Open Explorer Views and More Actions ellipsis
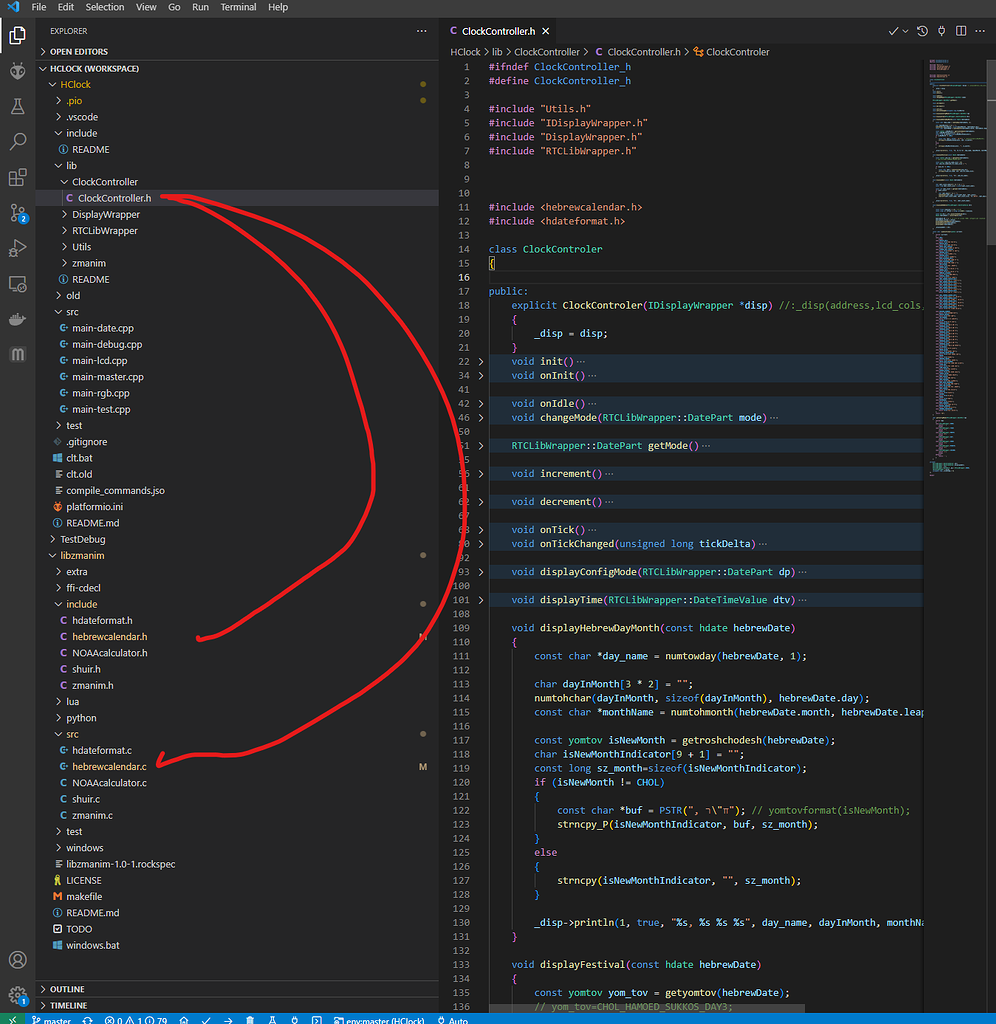This screenshot has width=996, height=1024. point(421,31)
